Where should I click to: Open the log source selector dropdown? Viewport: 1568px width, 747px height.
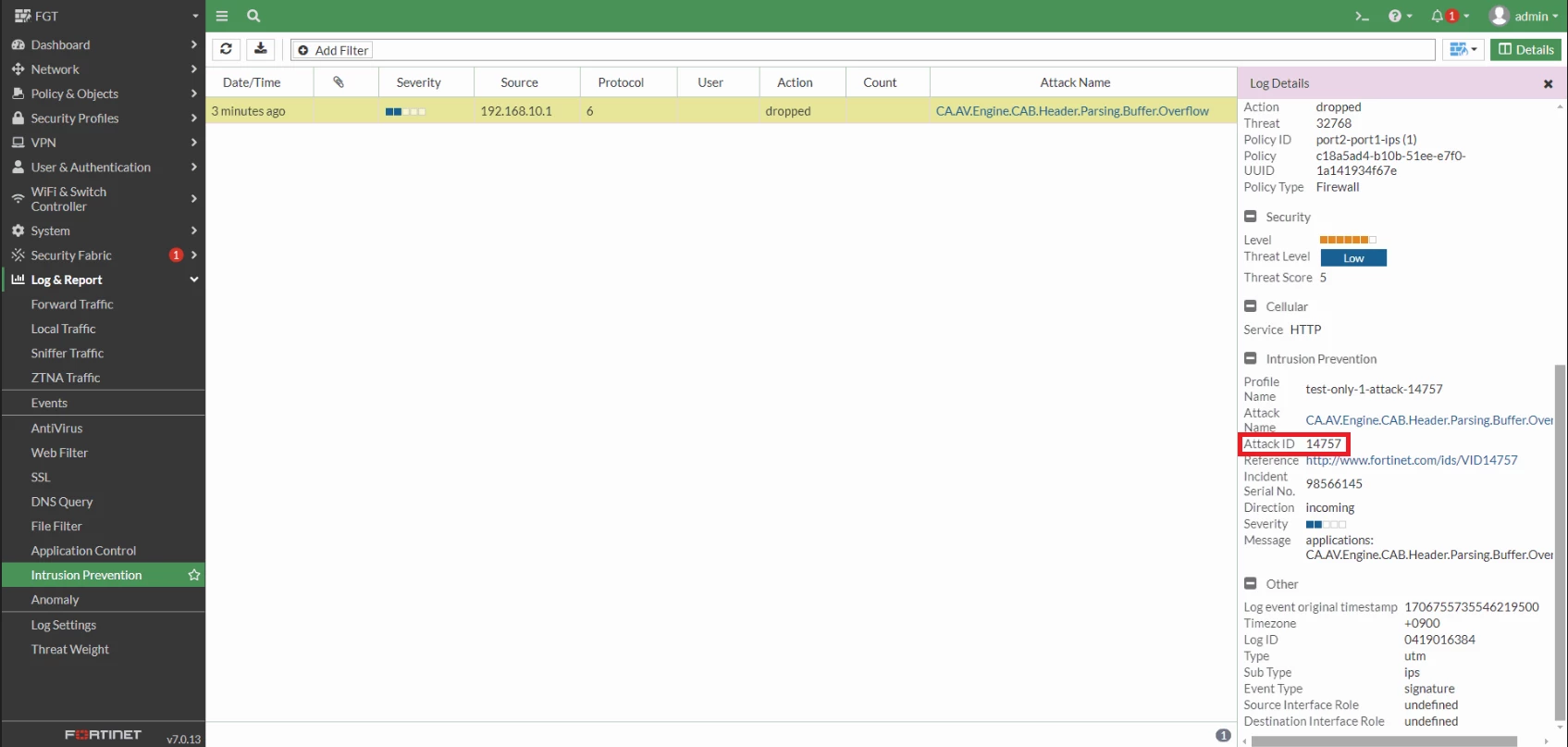pos(1463,49)
